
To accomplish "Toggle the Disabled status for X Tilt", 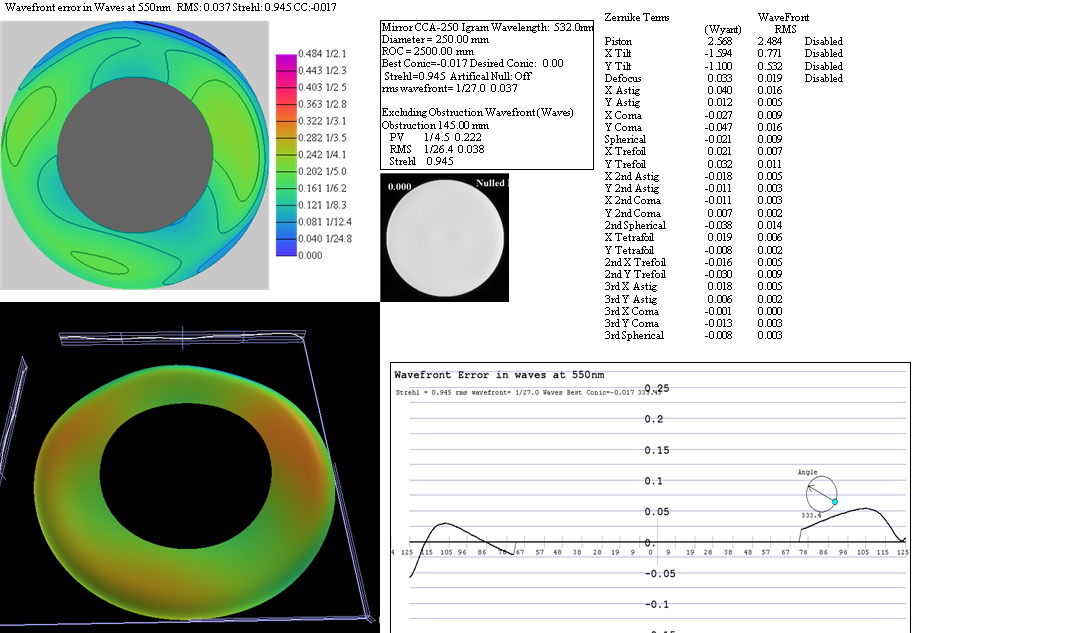I will [823, 54].
